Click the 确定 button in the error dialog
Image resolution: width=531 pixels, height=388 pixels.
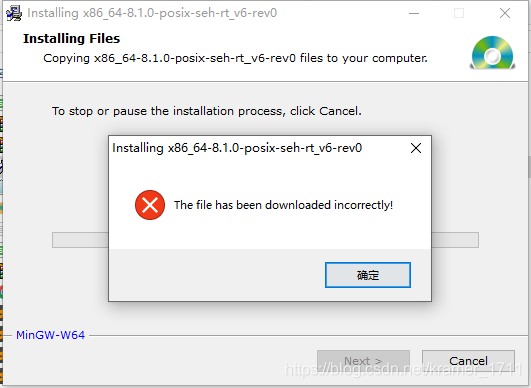(368, 275)
